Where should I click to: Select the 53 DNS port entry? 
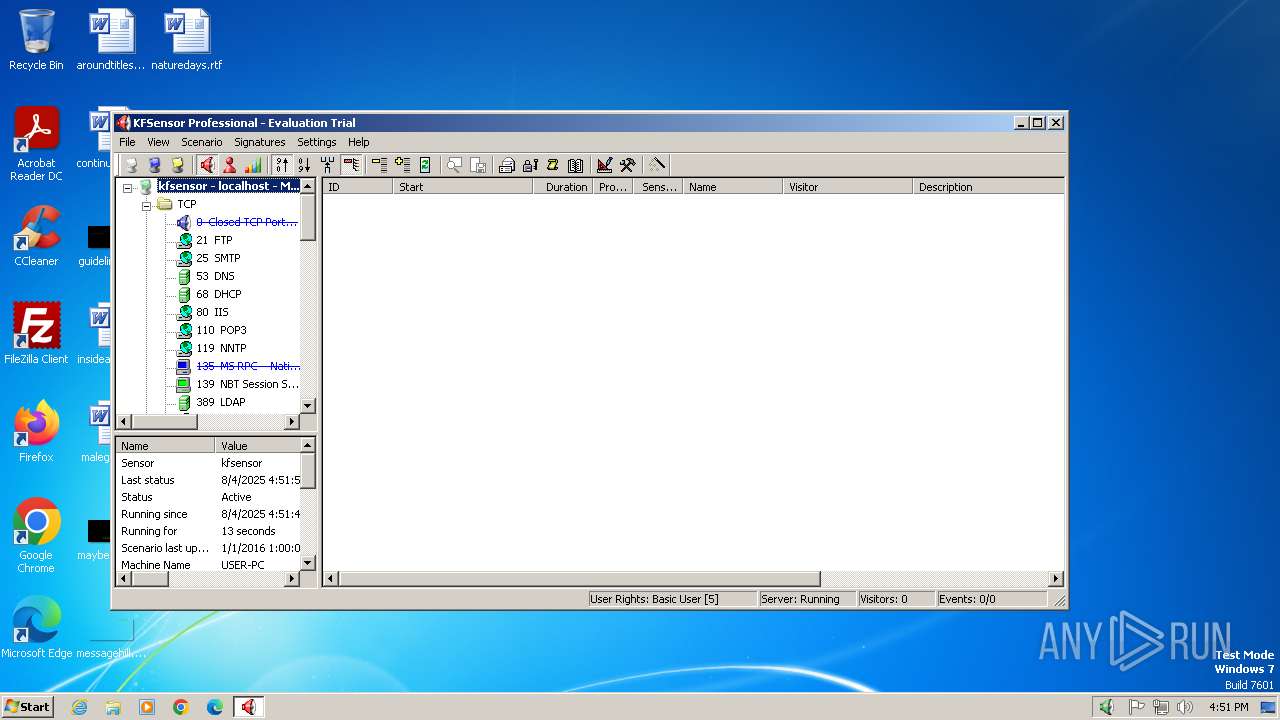pos(215,276)
